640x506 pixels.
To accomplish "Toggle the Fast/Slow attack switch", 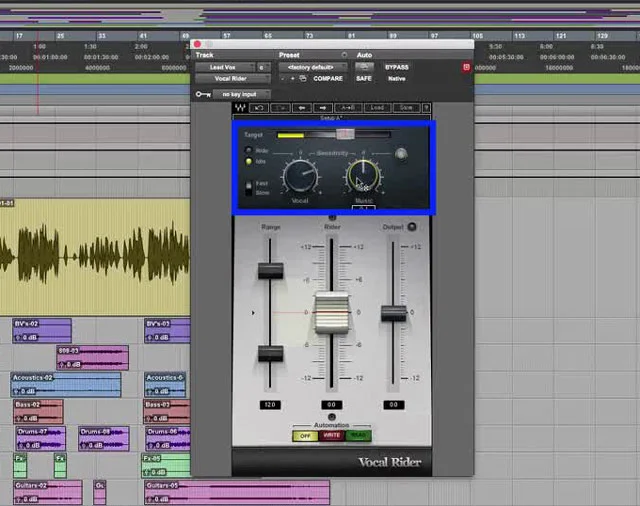I will pyautogui.click(x=248, y=188).
